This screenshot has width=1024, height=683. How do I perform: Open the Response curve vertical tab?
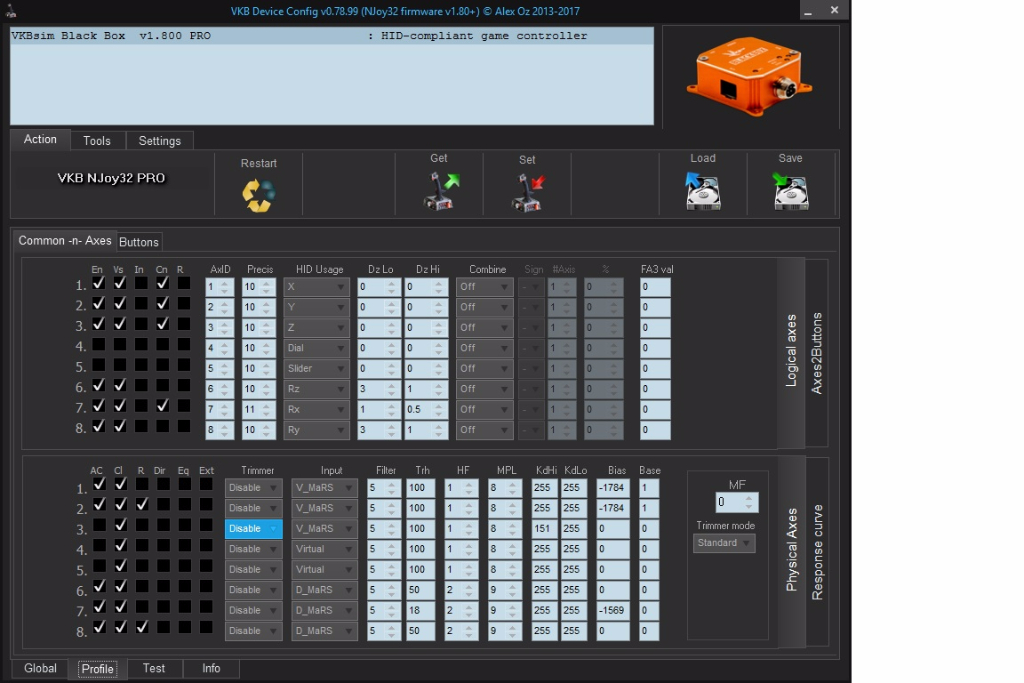click(817, 552)
